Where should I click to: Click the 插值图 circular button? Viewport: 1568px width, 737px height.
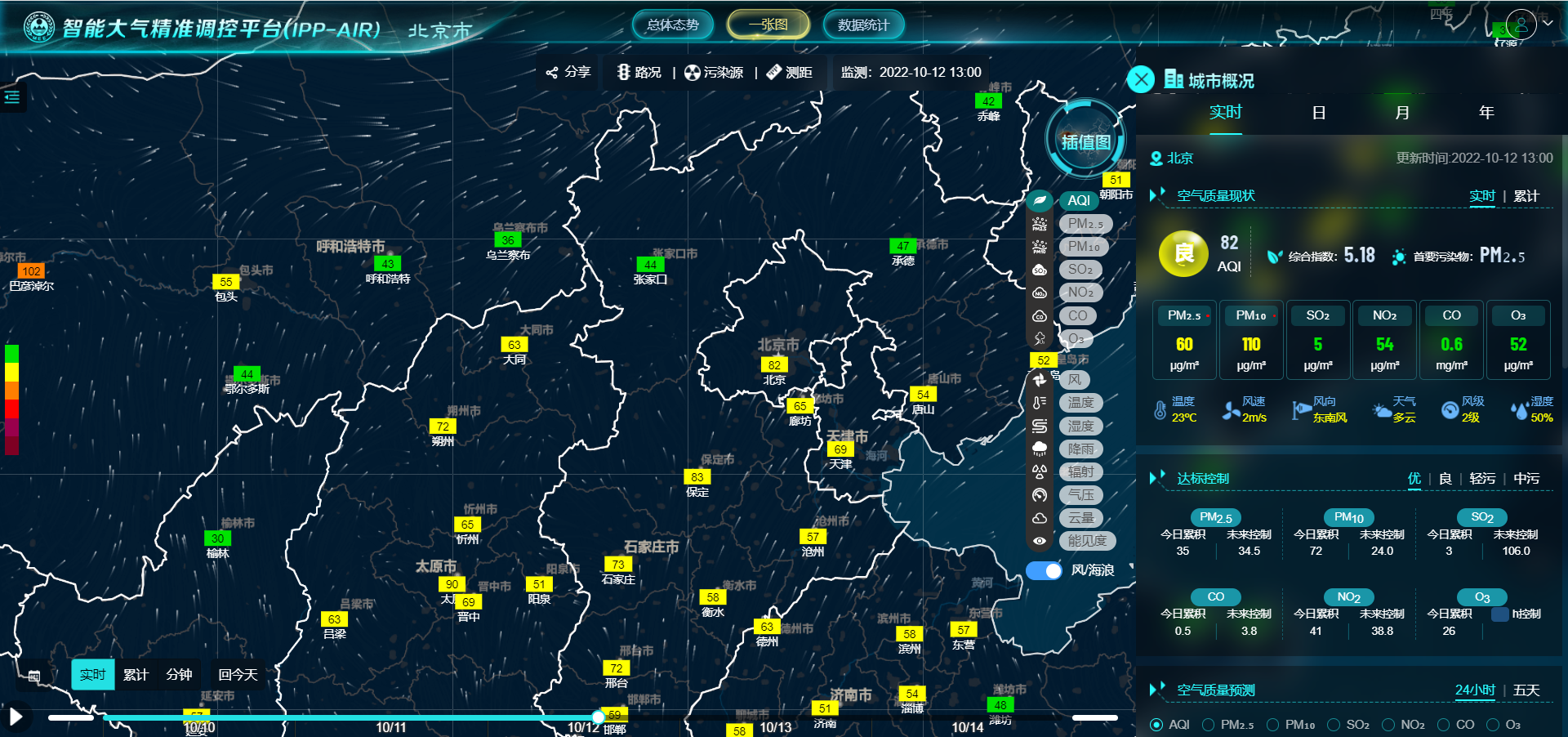[1085, 141]
